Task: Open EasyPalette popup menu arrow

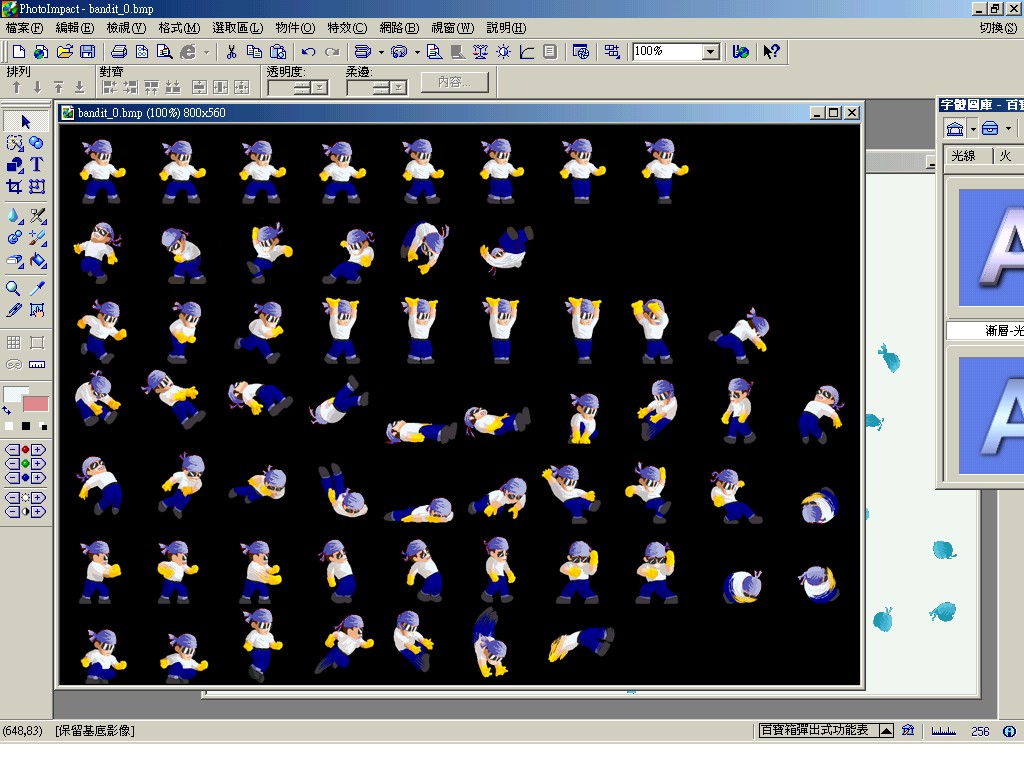Action: click(886, 730)
